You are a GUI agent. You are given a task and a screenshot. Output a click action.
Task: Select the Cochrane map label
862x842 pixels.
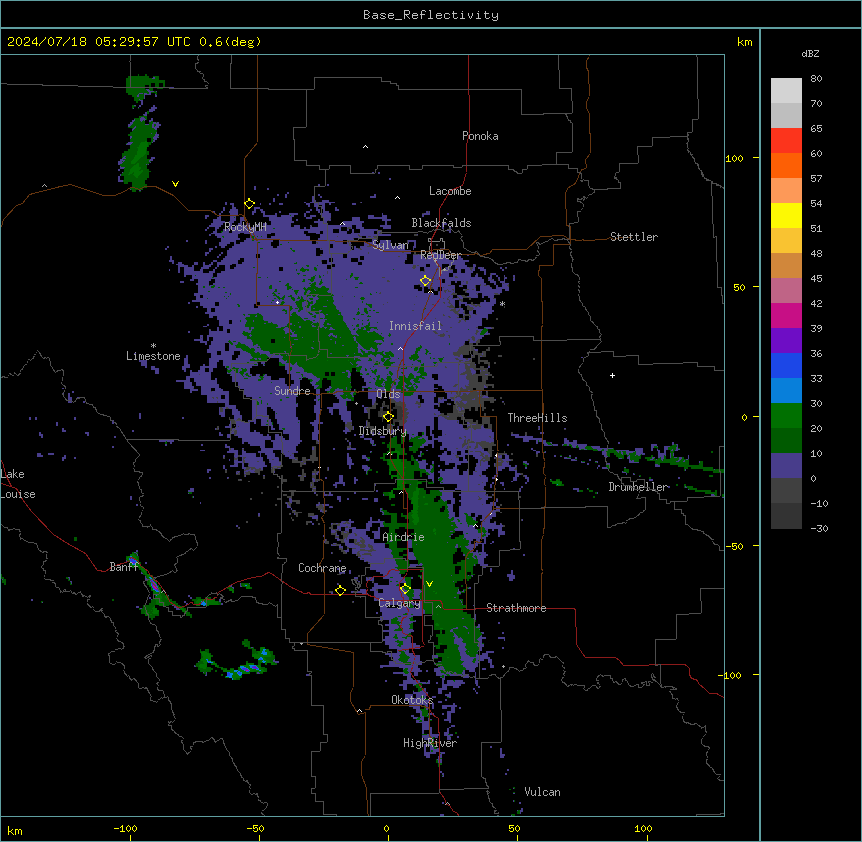click(322, 568)
